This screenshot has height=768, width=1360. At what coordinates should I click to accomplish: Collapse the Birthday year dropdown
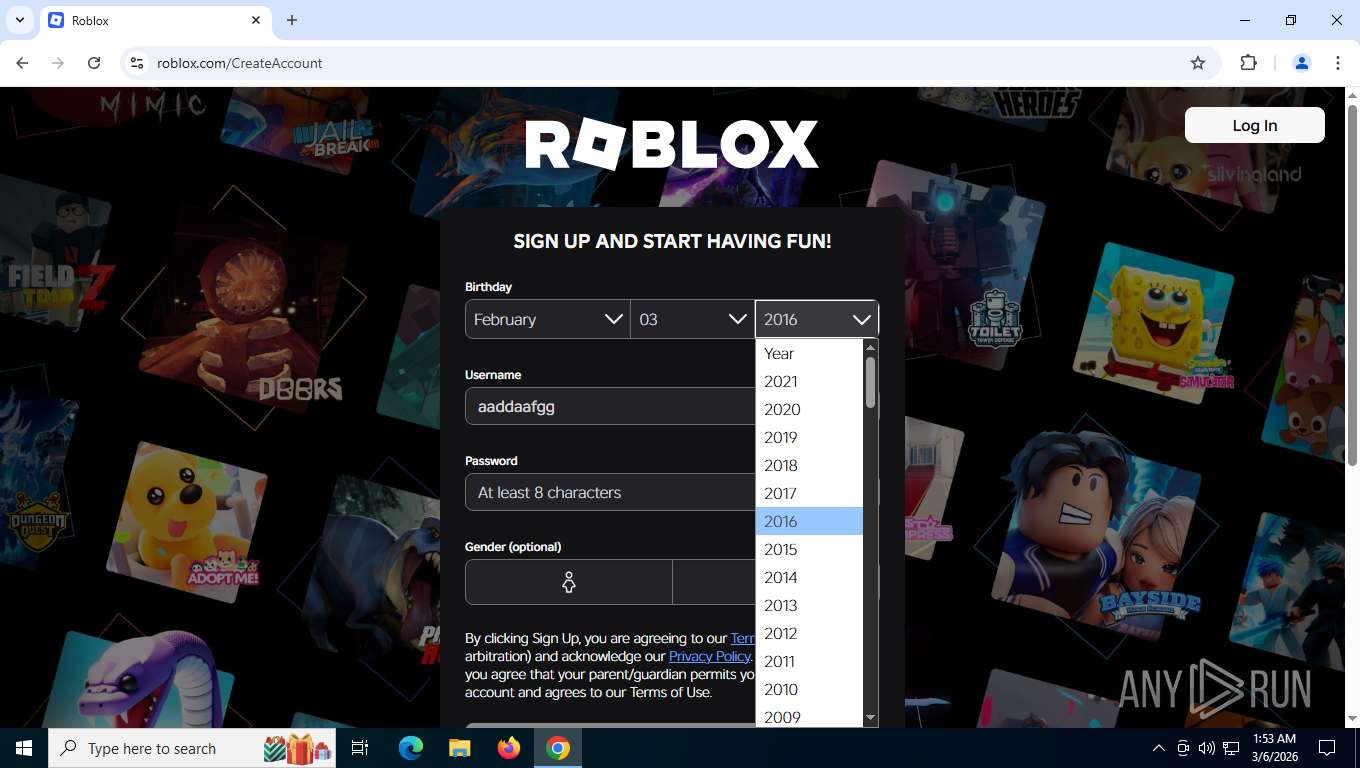pyautogui.click(x=817, y=319)
